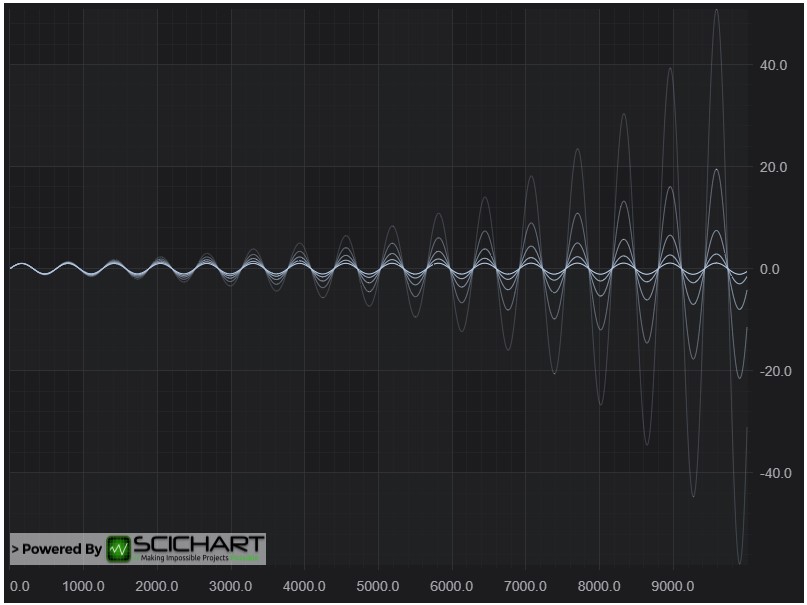Viewport: 807px width, 605px height.
Task: Click the 6000.0 x-axis label
Action: (452, 586)
